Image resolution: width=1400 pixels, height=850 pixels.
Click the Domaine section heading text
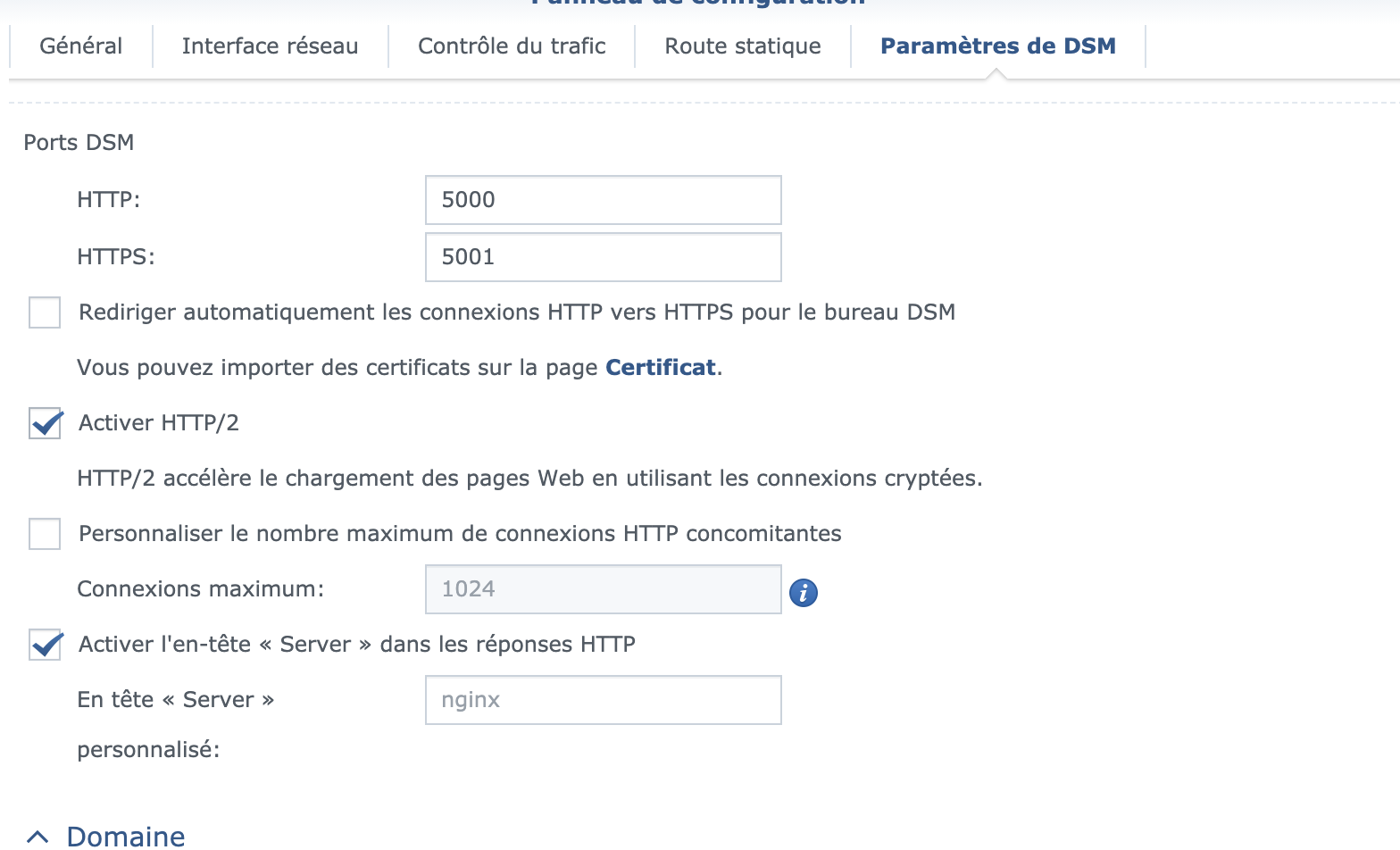[126, 837]
